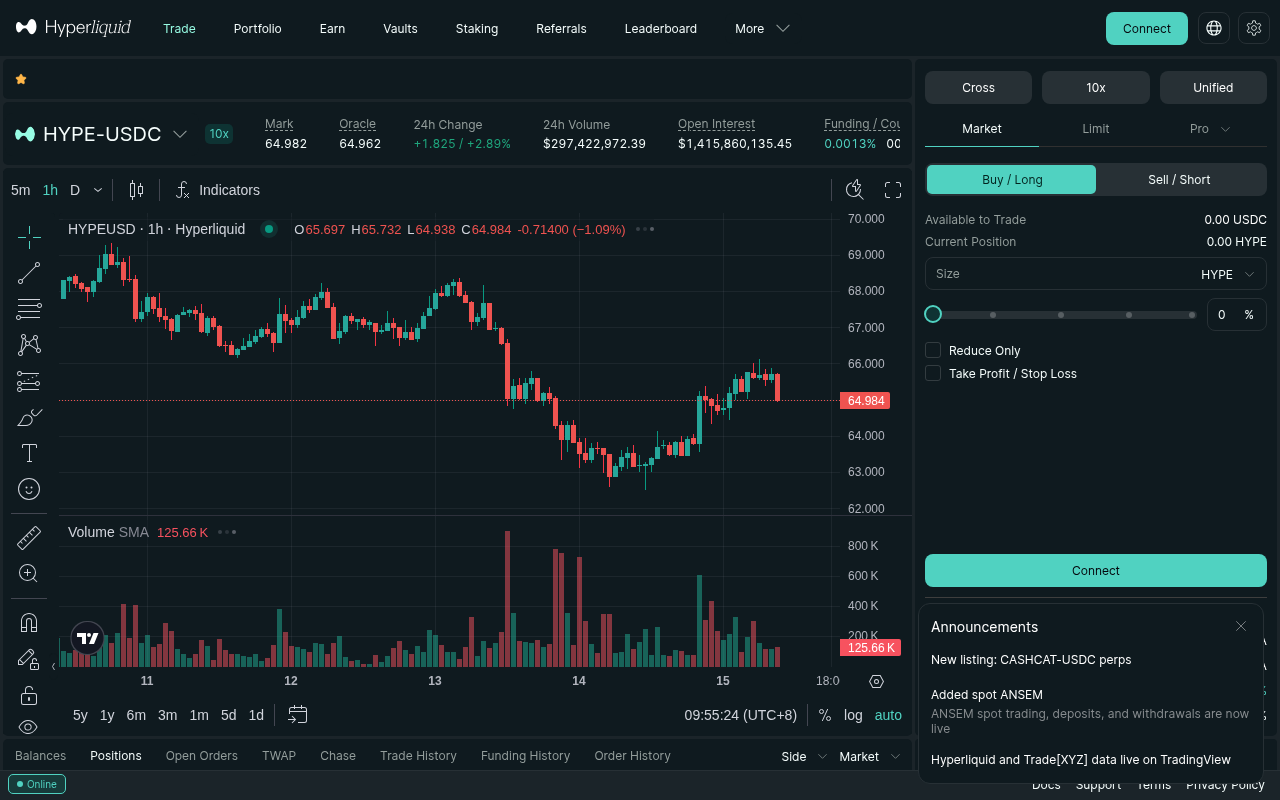Toggle magnet mode for drawings
This screenshot has height=800, width=1280.
(29, 623)
